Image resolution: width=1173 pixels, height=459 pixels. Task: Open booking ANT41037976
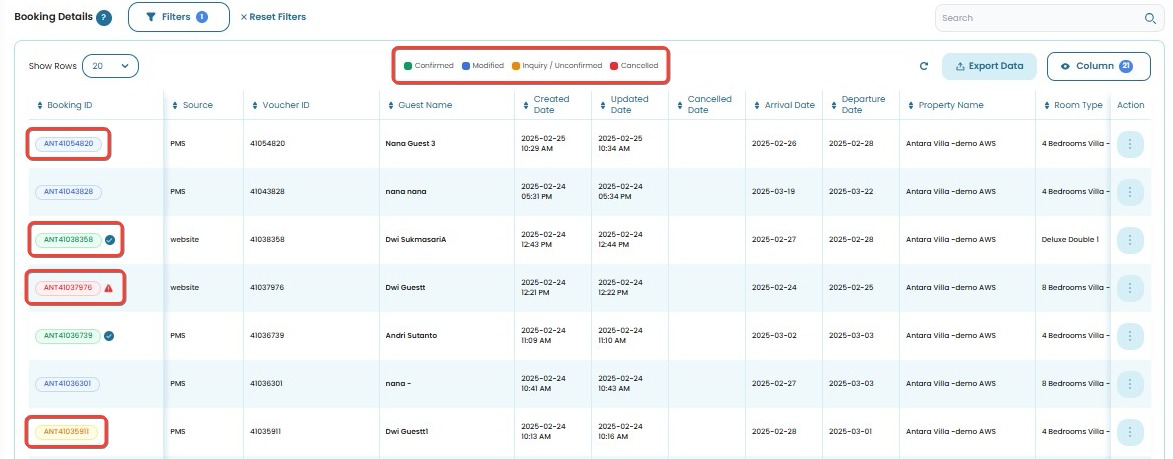click(67, 288)
